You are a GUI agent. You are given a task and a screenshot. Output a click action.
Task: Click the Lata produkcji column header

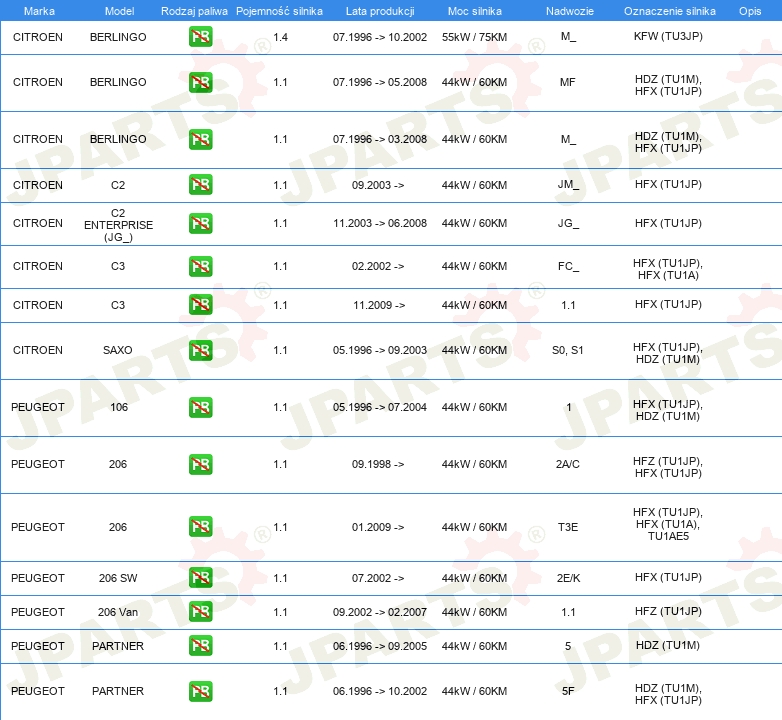pos(380,11)
